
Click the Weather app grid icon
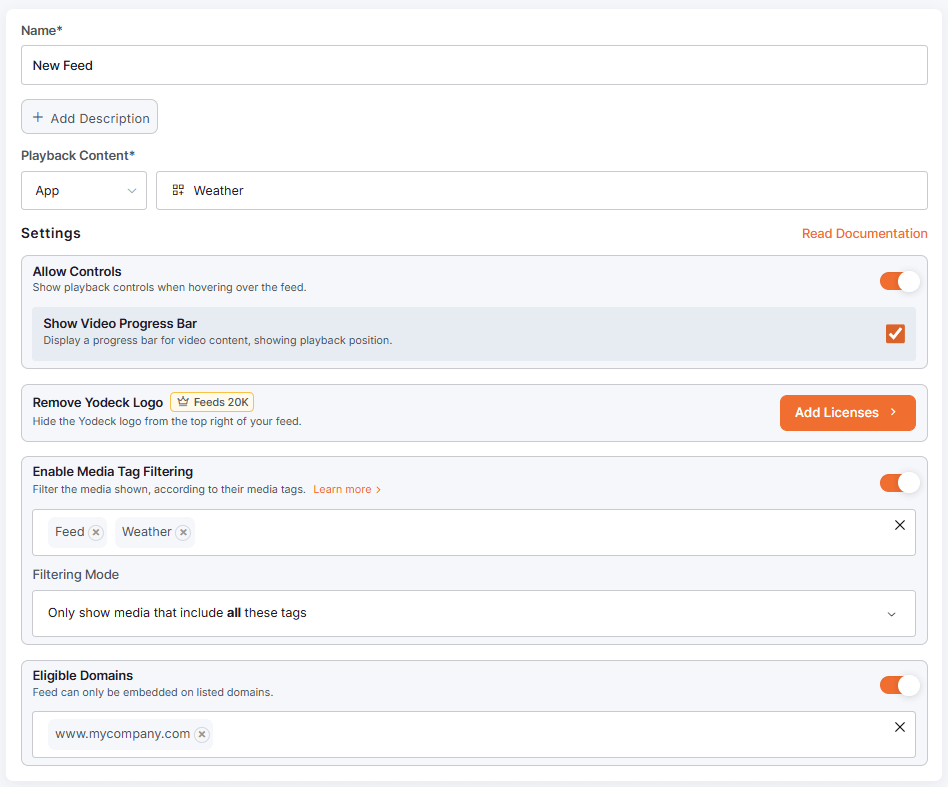178,190
